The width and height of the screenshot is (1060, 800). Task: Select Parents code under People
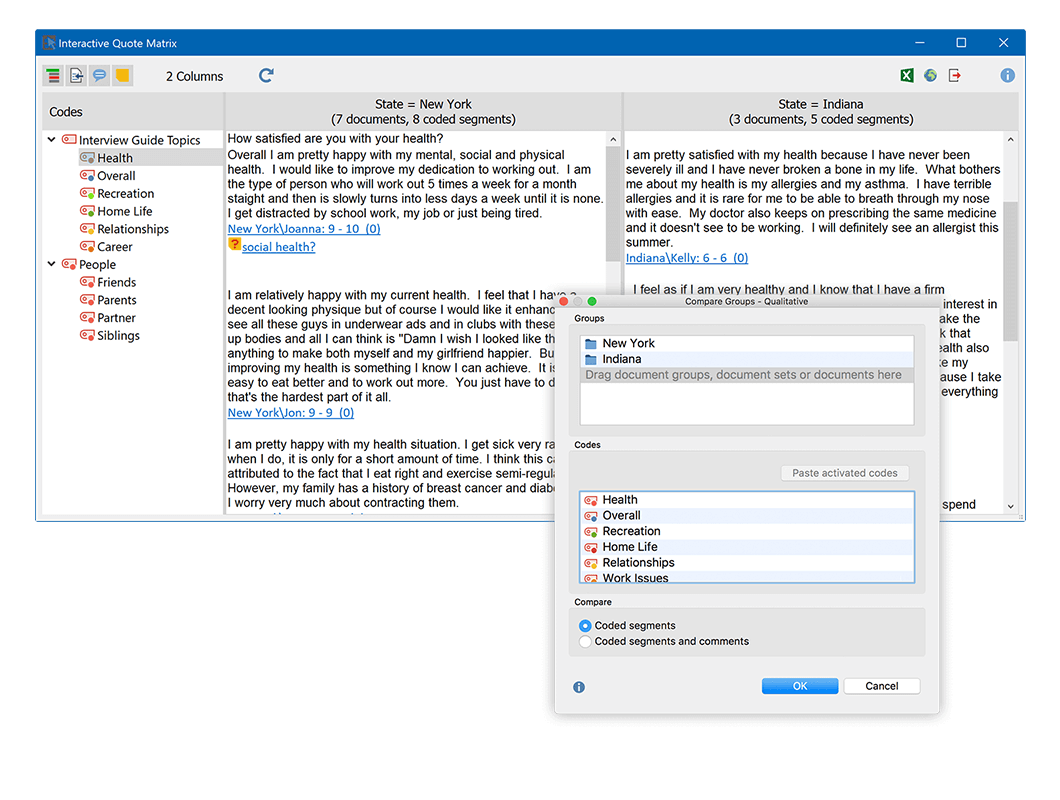click(117, 300)
